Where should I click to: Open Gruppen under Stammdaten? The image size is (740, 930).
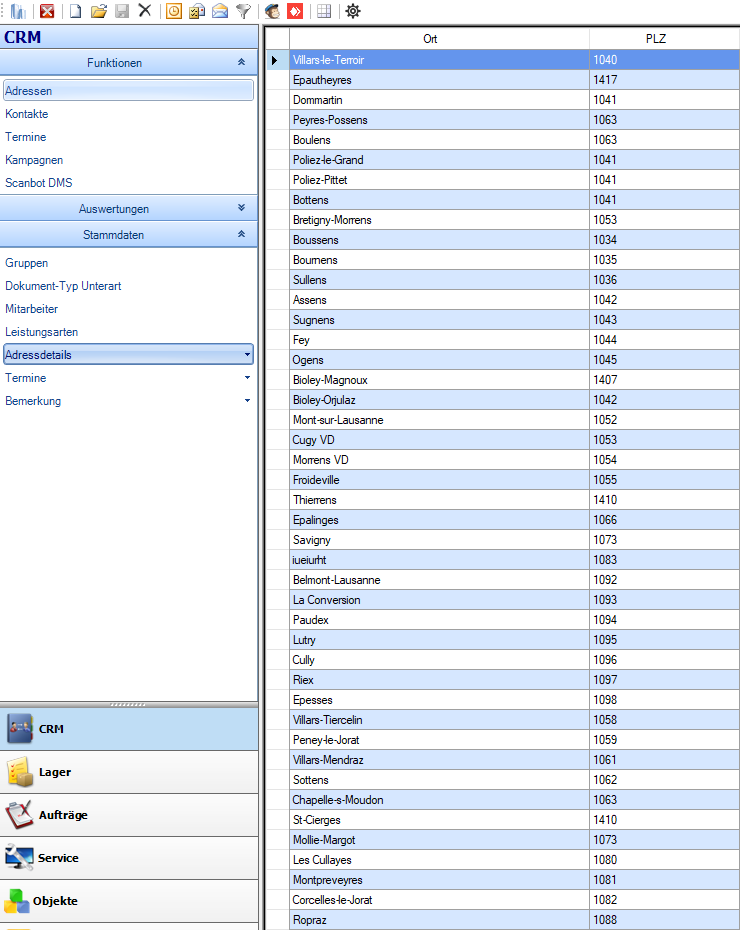point(27,263)
